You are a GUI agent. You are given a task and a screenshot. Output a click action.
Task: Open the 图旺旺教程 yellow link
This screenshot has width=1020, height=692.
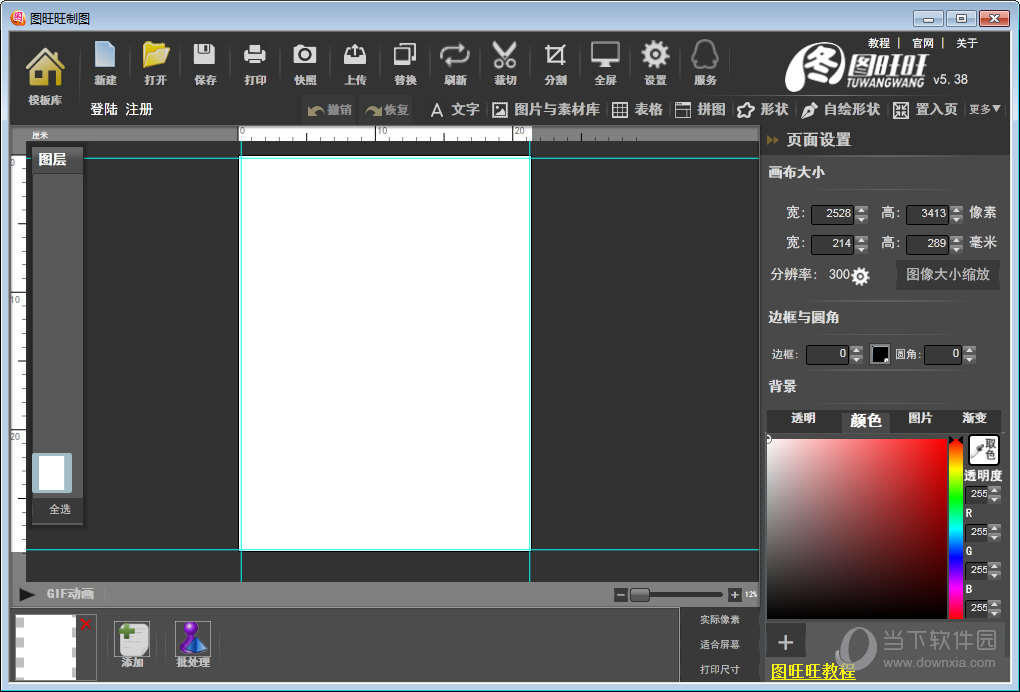pos(813,671)
